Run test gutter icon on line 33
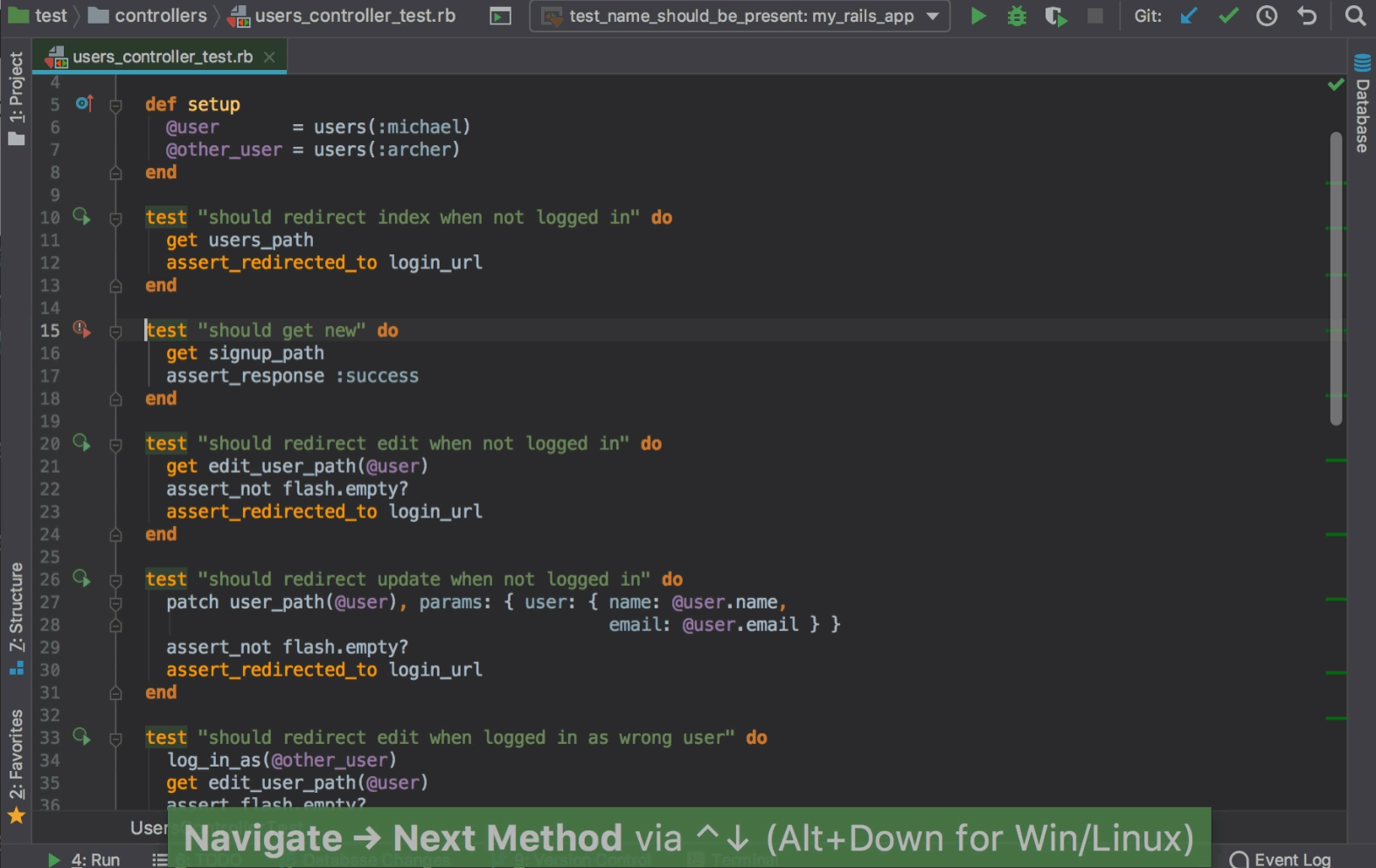1376x868 pixels. pos(81,736)
